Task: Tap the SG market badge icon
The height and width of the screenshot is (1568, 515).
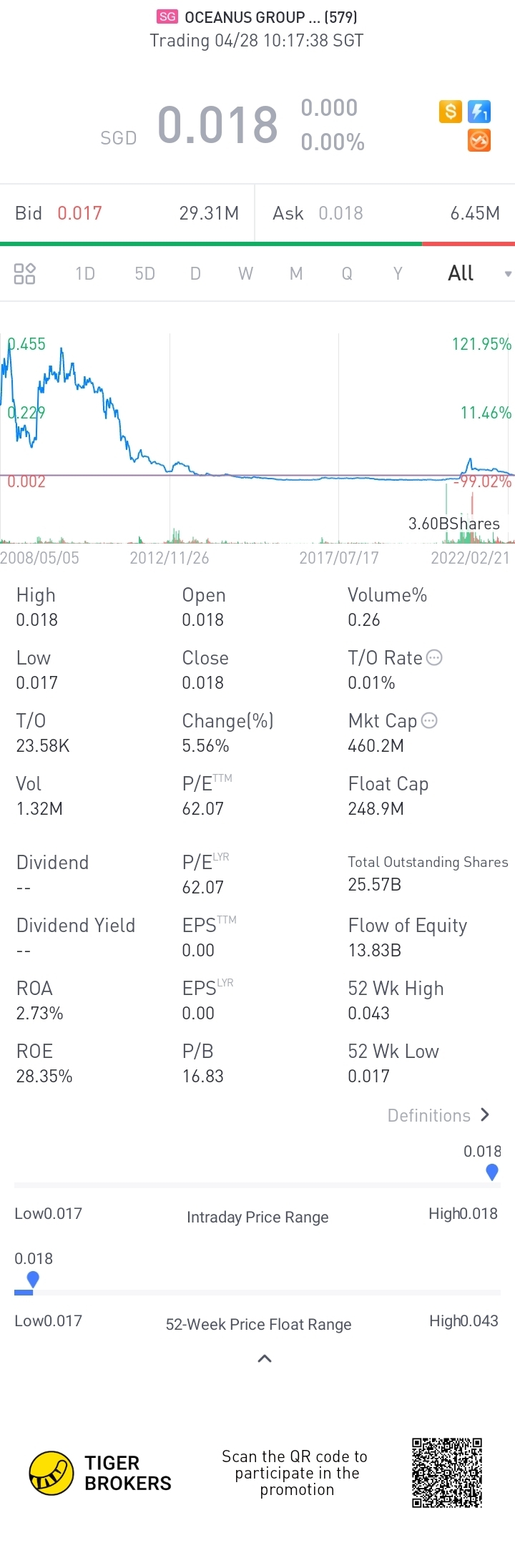Action: click(167, 17)
